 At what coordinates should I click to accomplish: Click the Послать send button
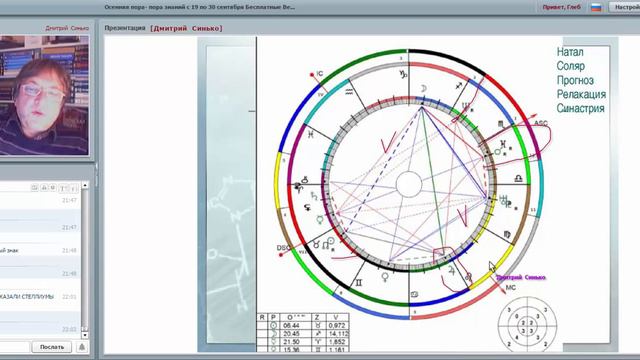click(x=52, y=347)
